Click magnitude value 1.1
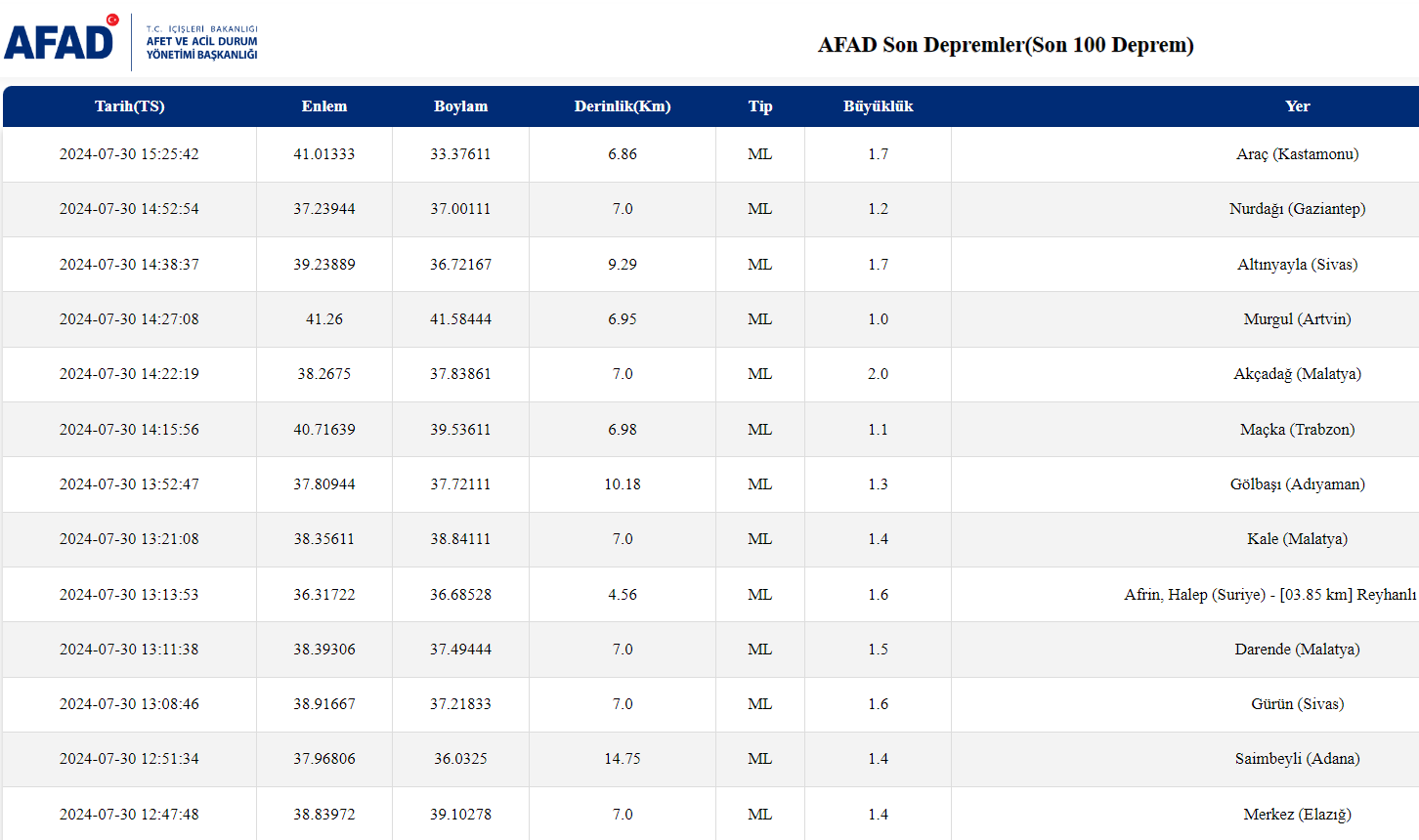Screen dimensions: 1419x840 pos(879,430)
